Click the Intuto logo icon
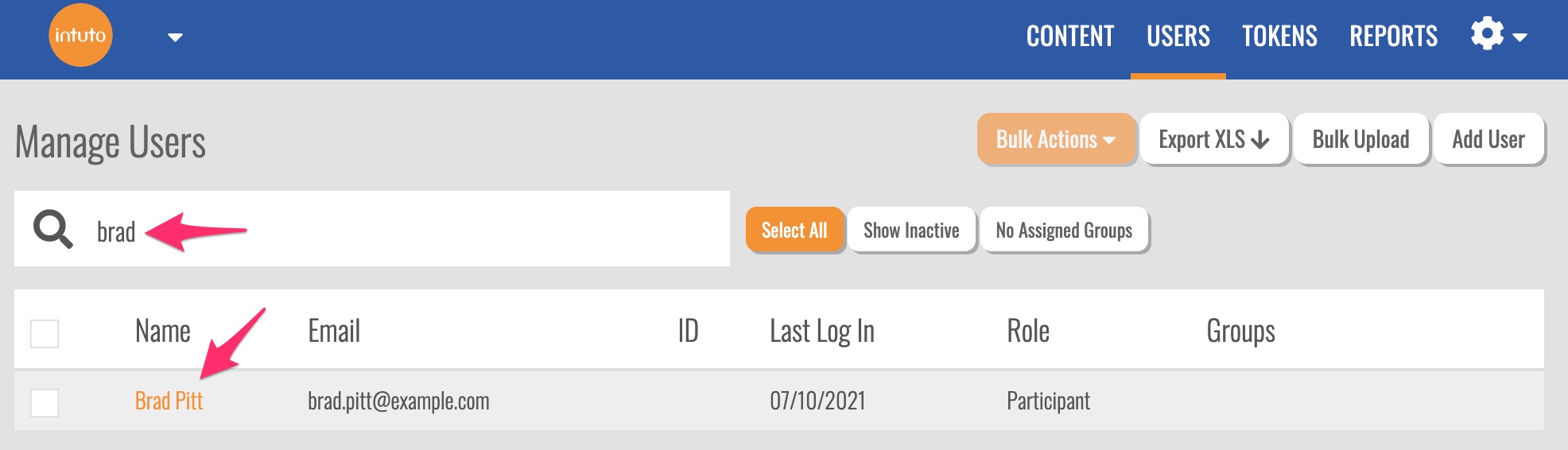The height and width of the screenshot is (450, 1568). tap(80, 36)
